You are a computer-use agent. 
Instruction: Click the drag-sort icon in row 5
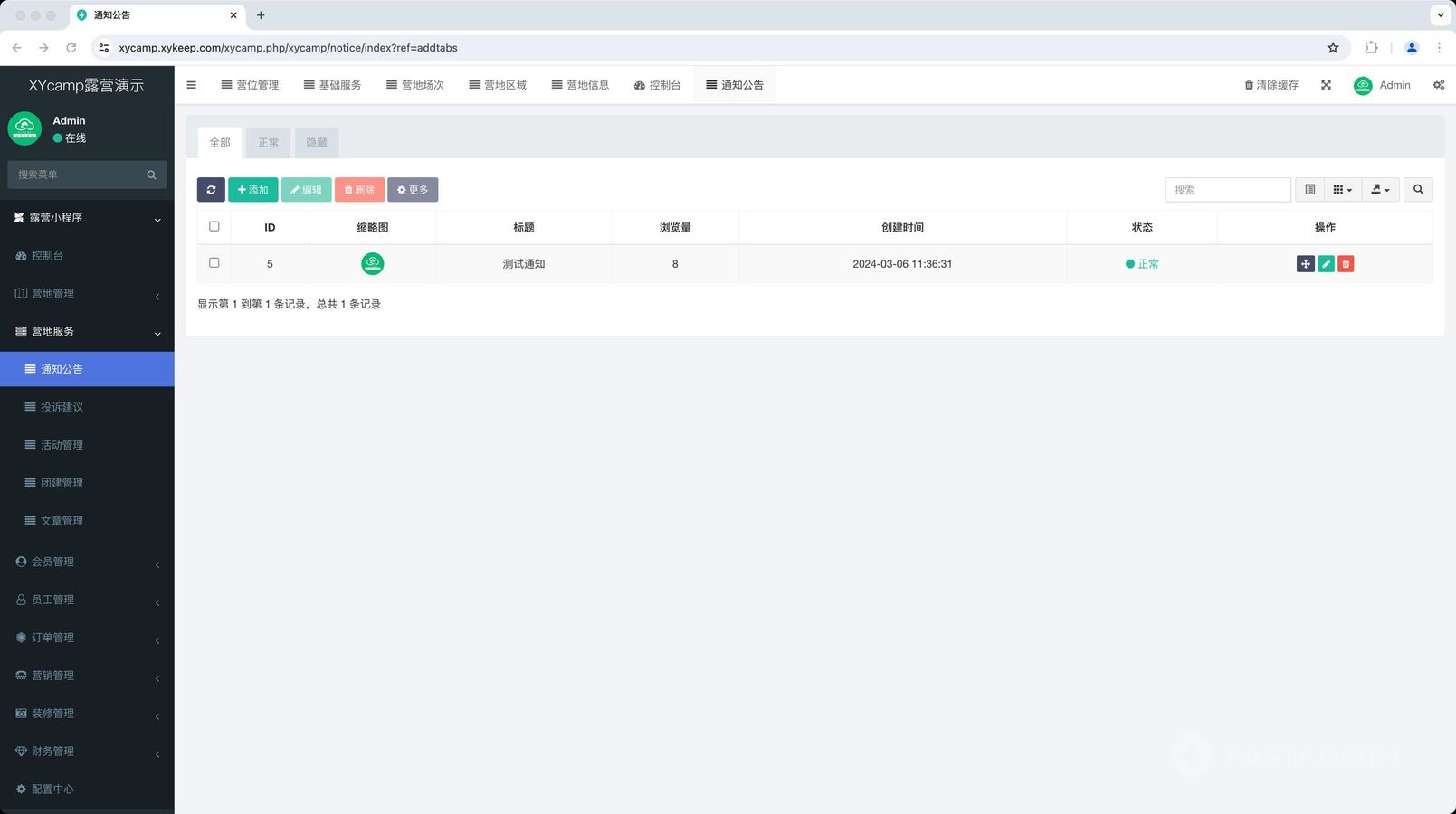1305,264
